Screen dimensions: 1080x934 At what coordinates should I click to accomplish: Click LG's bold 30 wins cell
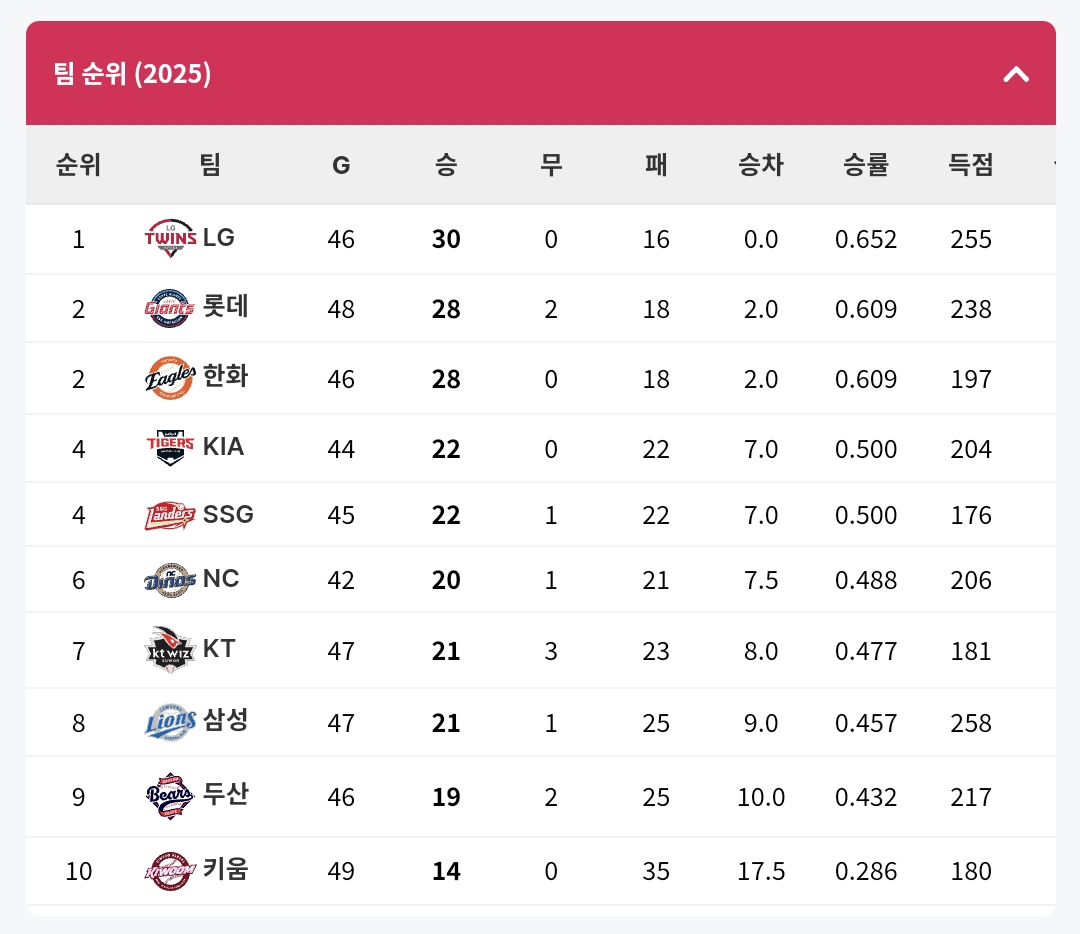446,239
